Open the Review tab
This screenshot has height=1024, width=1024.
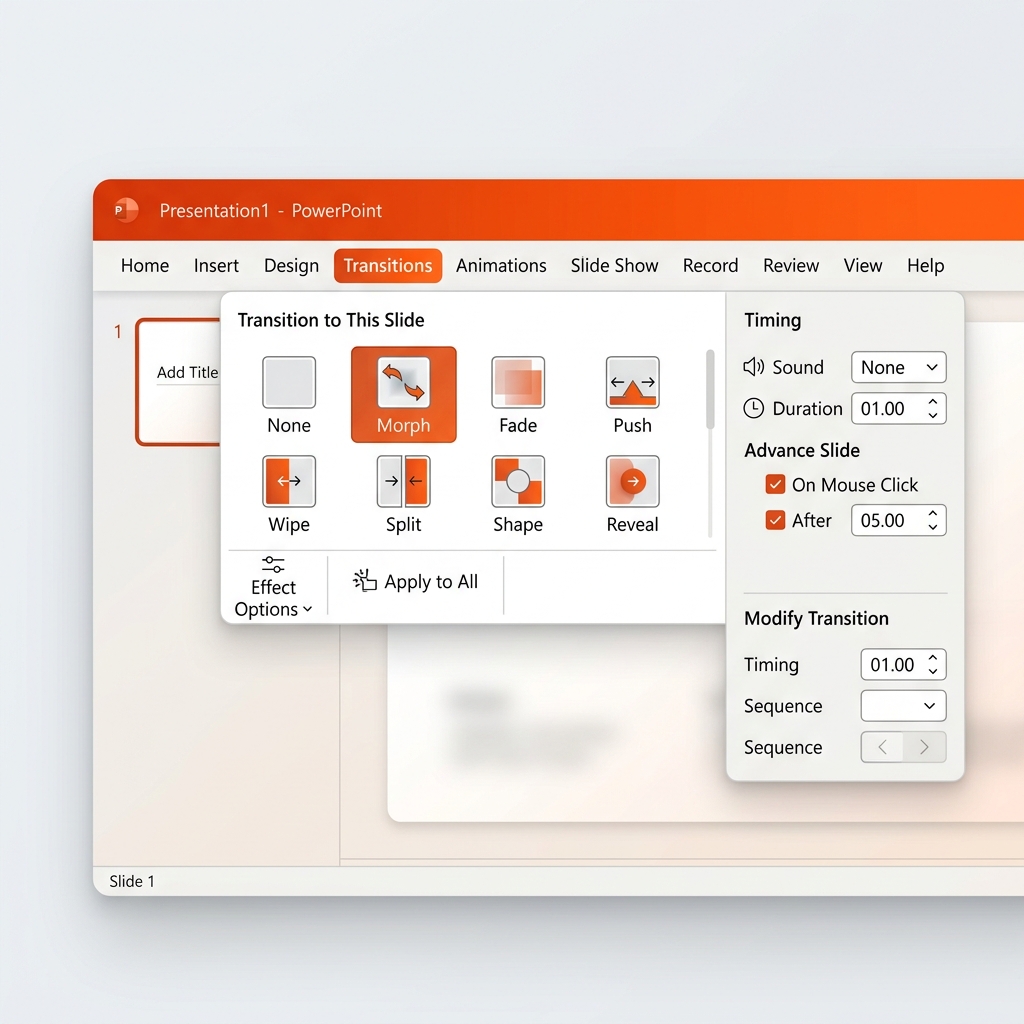click(791, 266)
